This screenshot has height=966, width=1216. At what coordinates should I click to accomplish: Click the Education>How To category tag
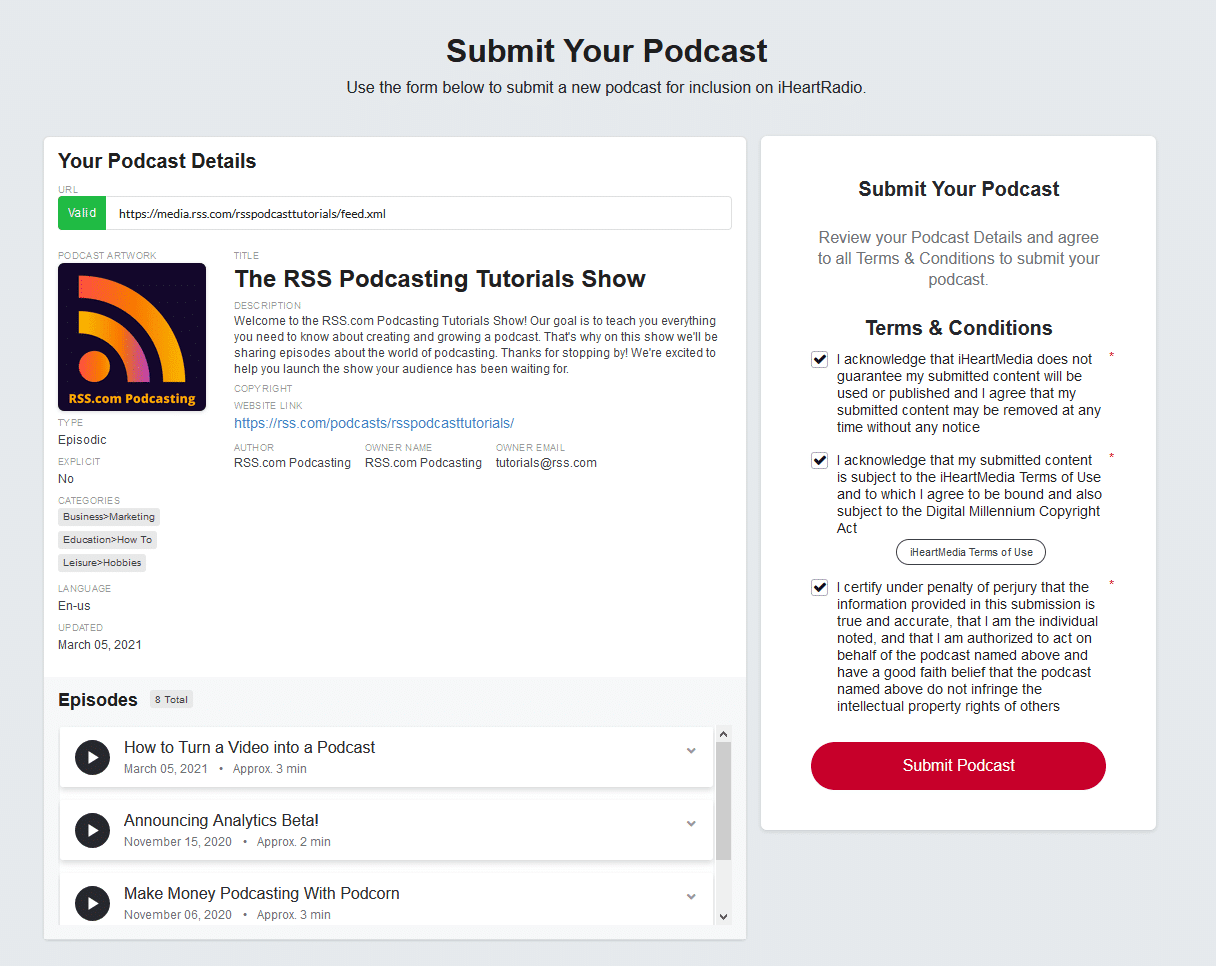pos(108,540)
